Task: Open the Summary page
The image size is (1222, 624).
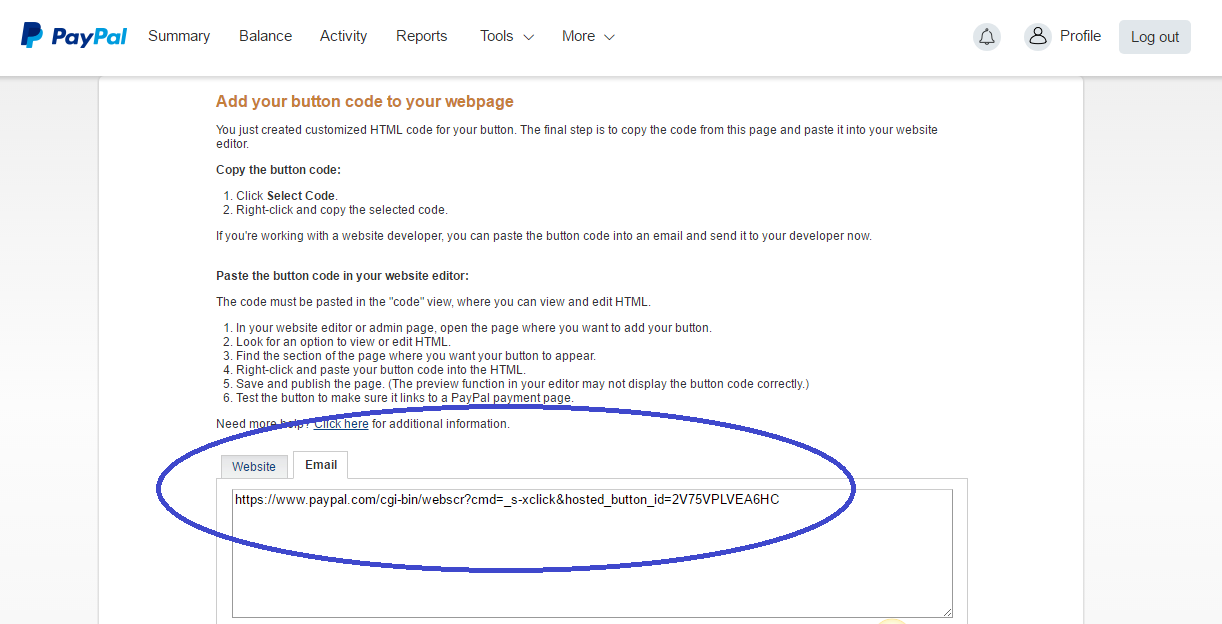Action: click(x=179, y=36)
